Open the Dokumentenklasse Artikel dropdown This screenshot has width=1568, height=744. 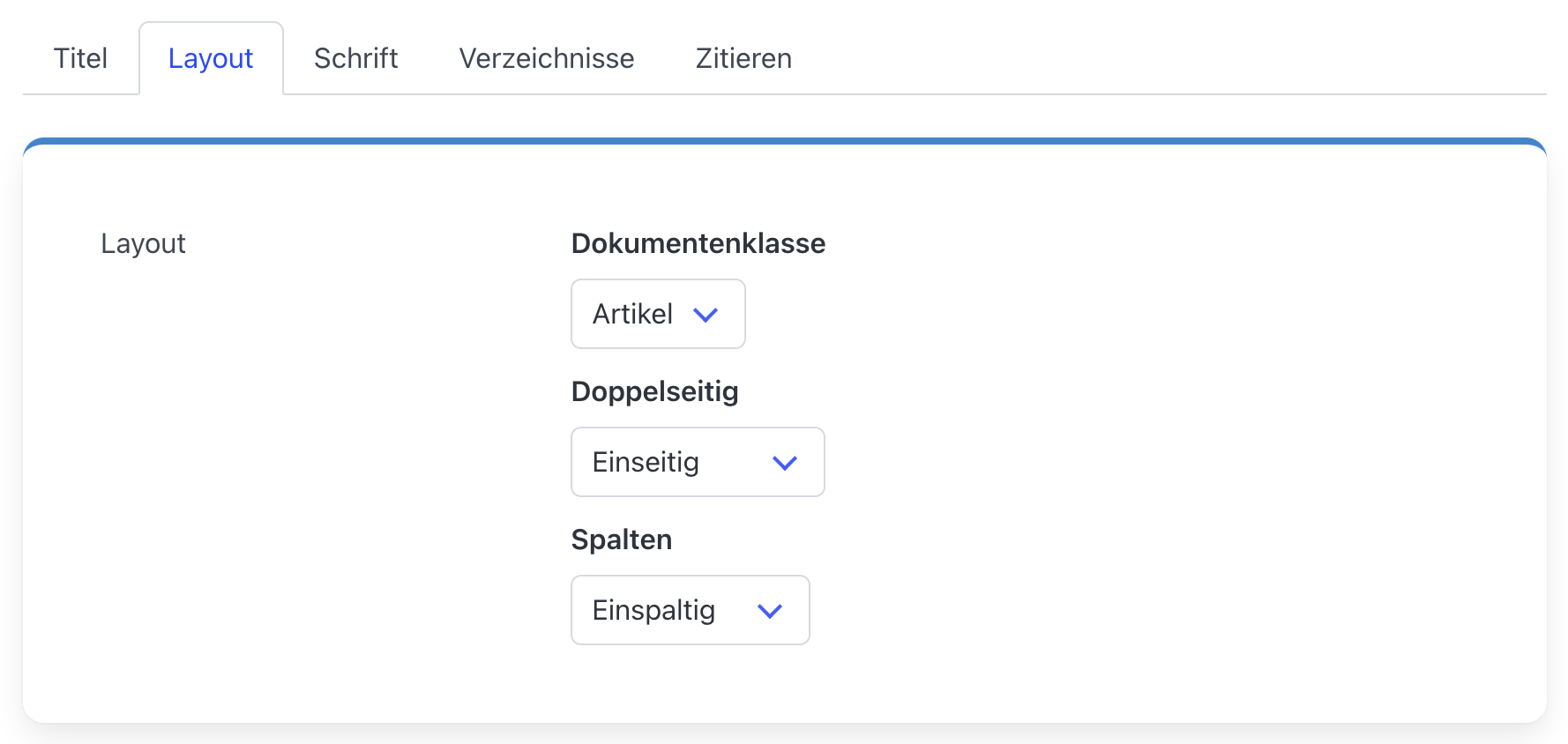coord(658,314)
